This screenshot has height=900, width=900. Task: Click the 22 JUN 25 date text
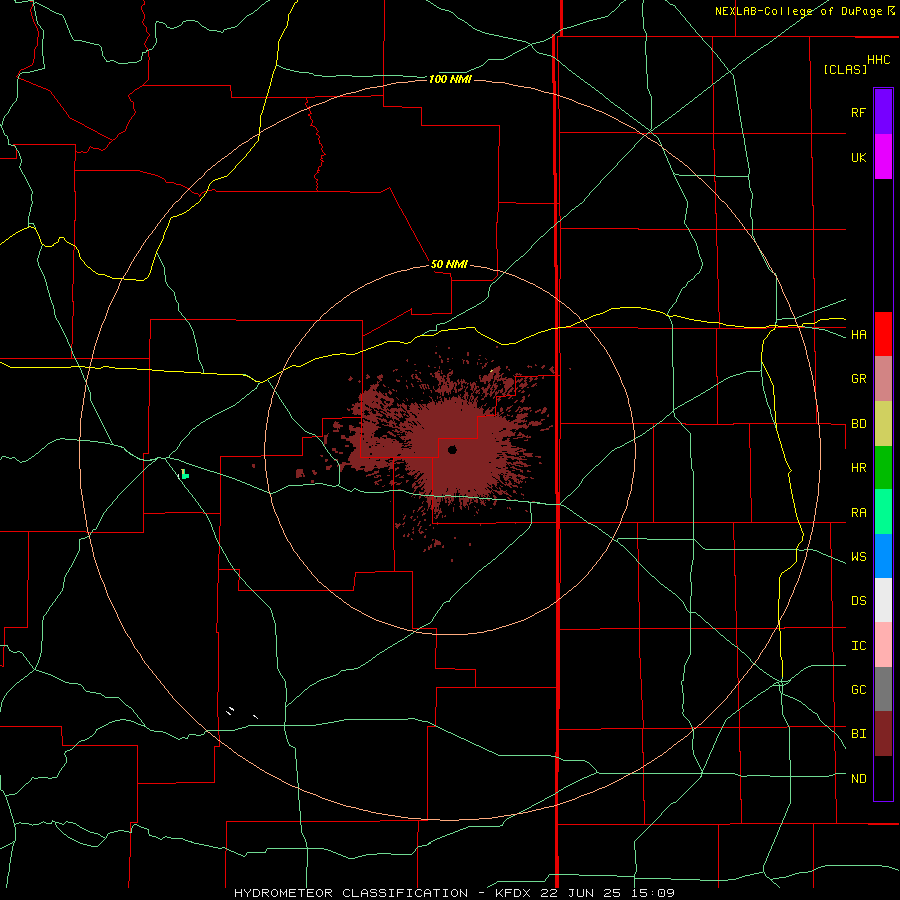(x=581, y=893)
